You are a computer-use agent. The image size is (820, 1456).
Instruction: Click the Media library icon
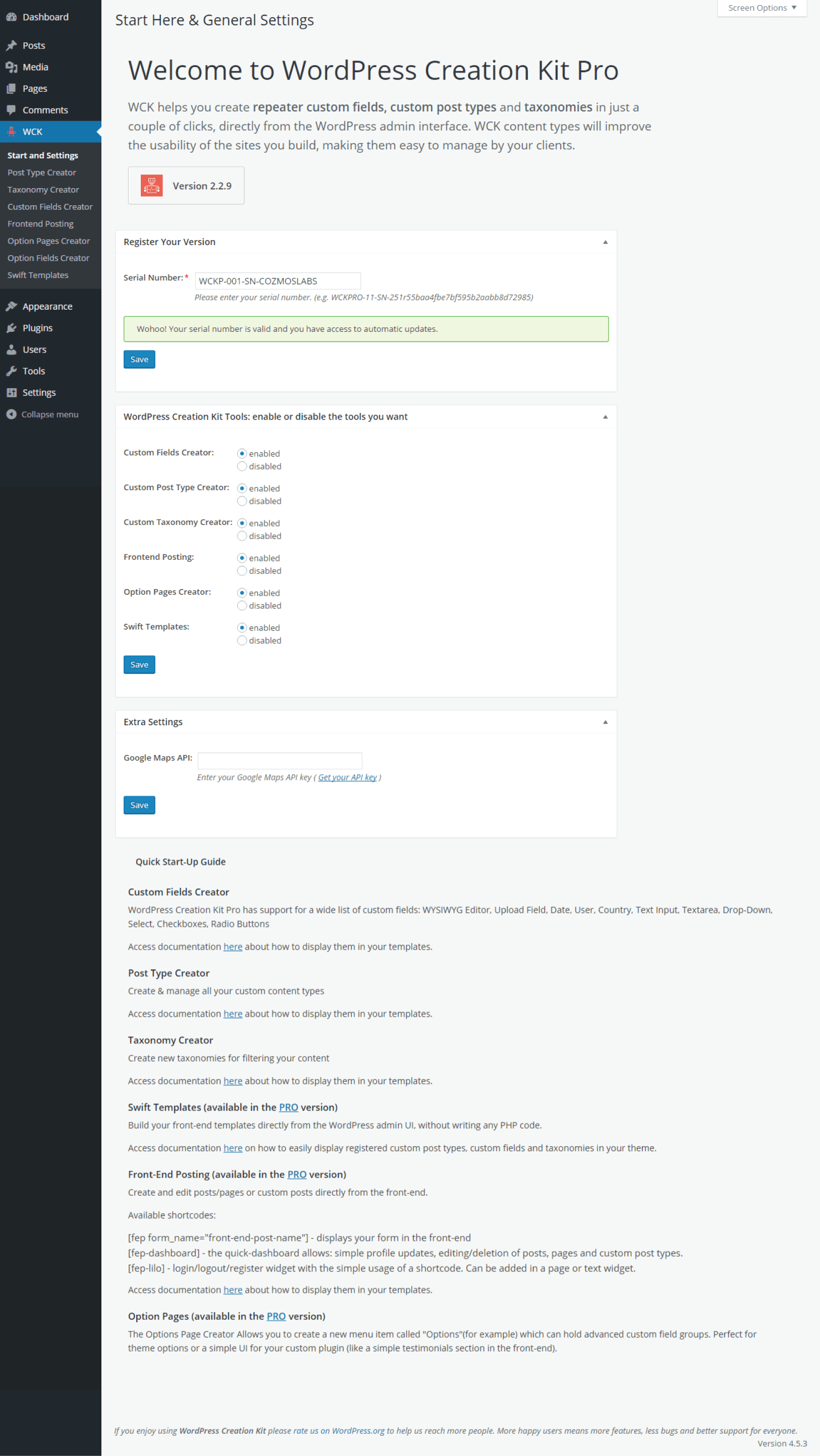pyautogui.click(x=11, y=67)
